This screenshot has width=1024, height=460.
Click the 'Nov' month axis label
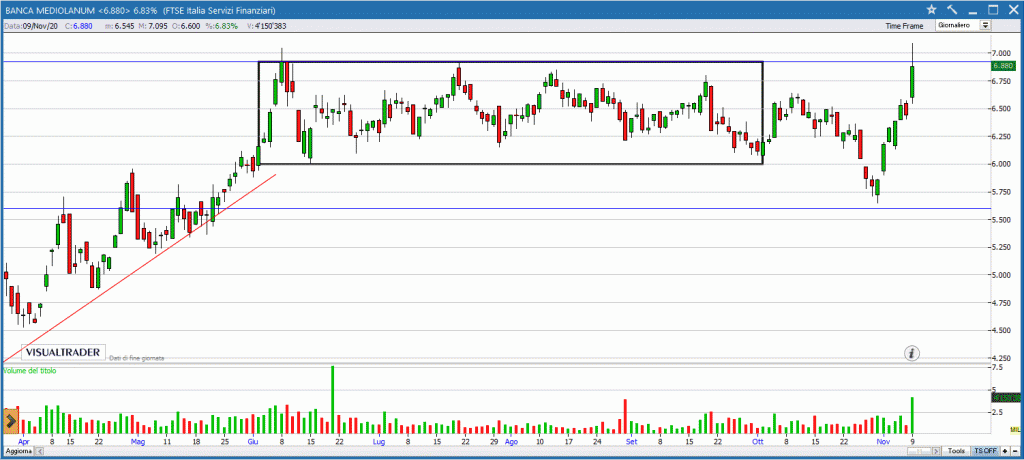883,442
